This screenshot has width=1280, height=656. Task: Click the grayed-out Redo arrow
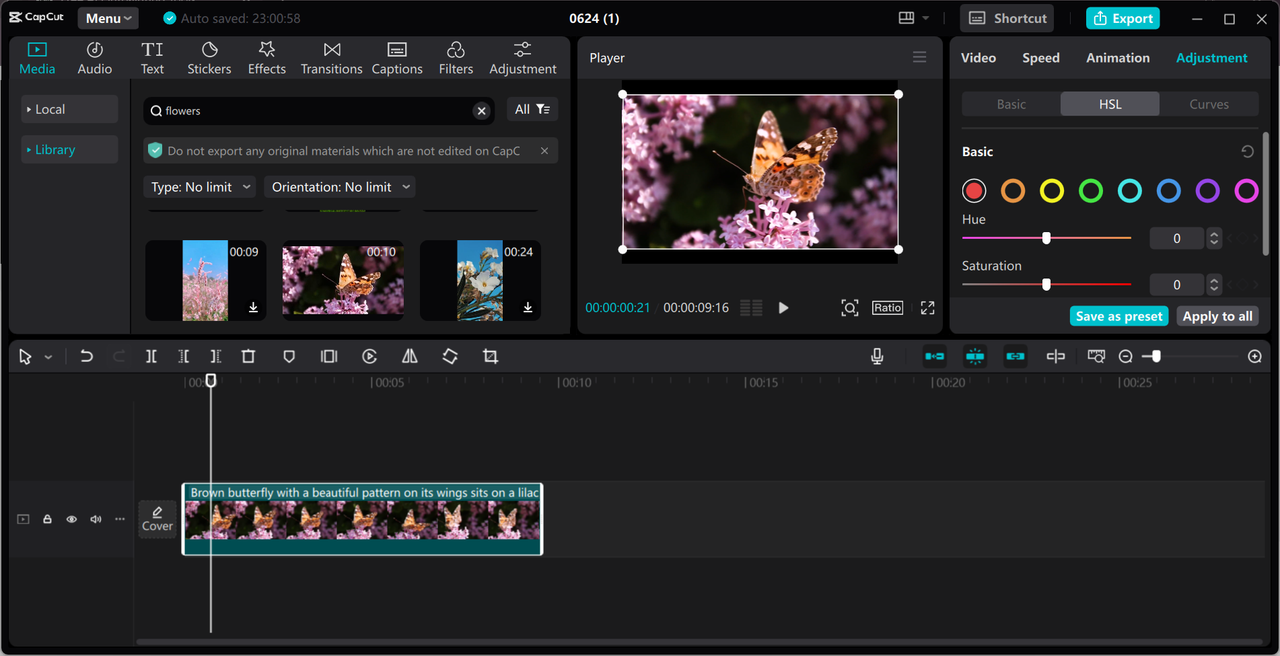click(119, 356)
